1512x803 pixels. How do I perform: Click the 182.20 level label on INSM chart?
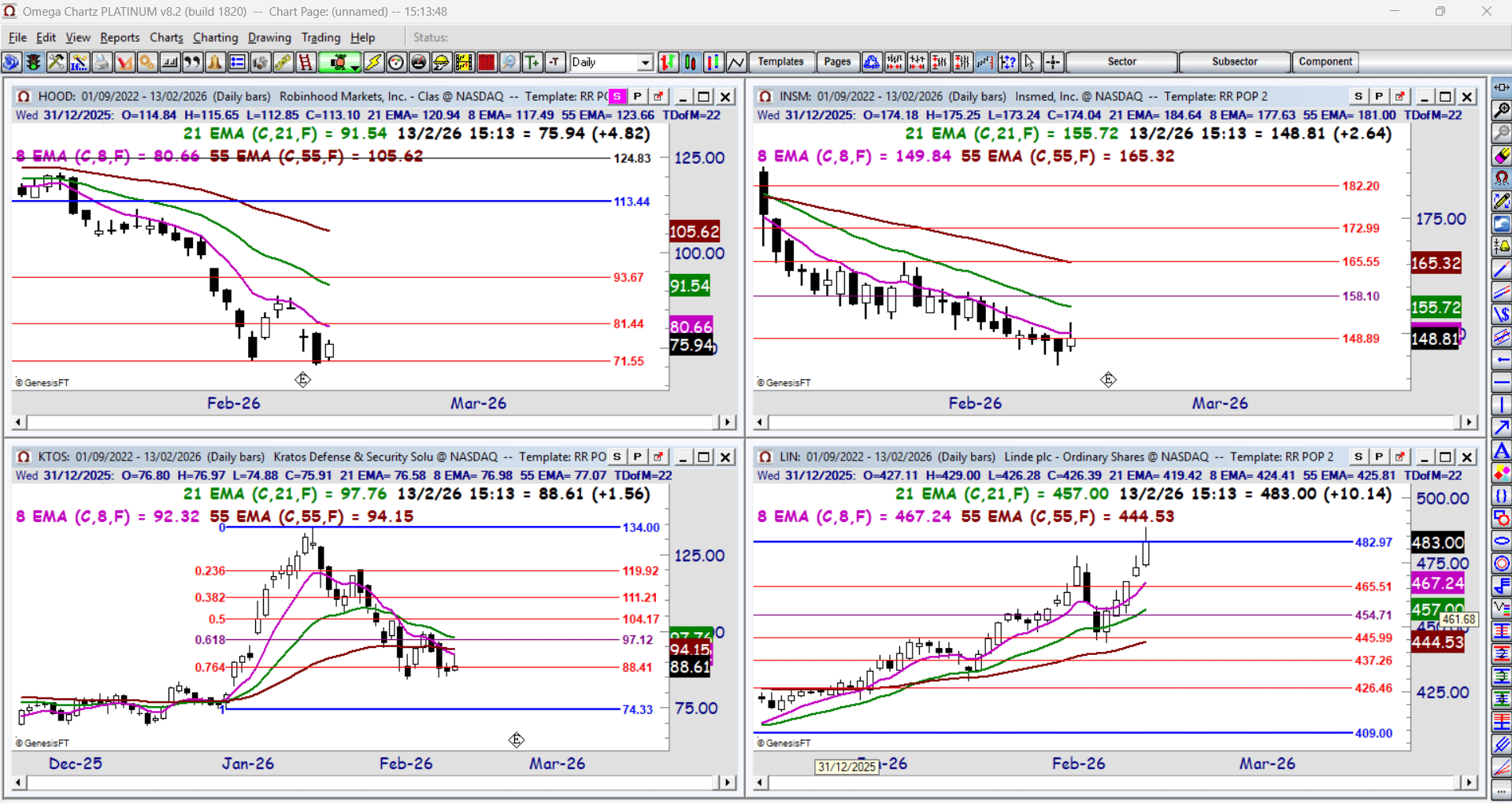(1361, 186)
